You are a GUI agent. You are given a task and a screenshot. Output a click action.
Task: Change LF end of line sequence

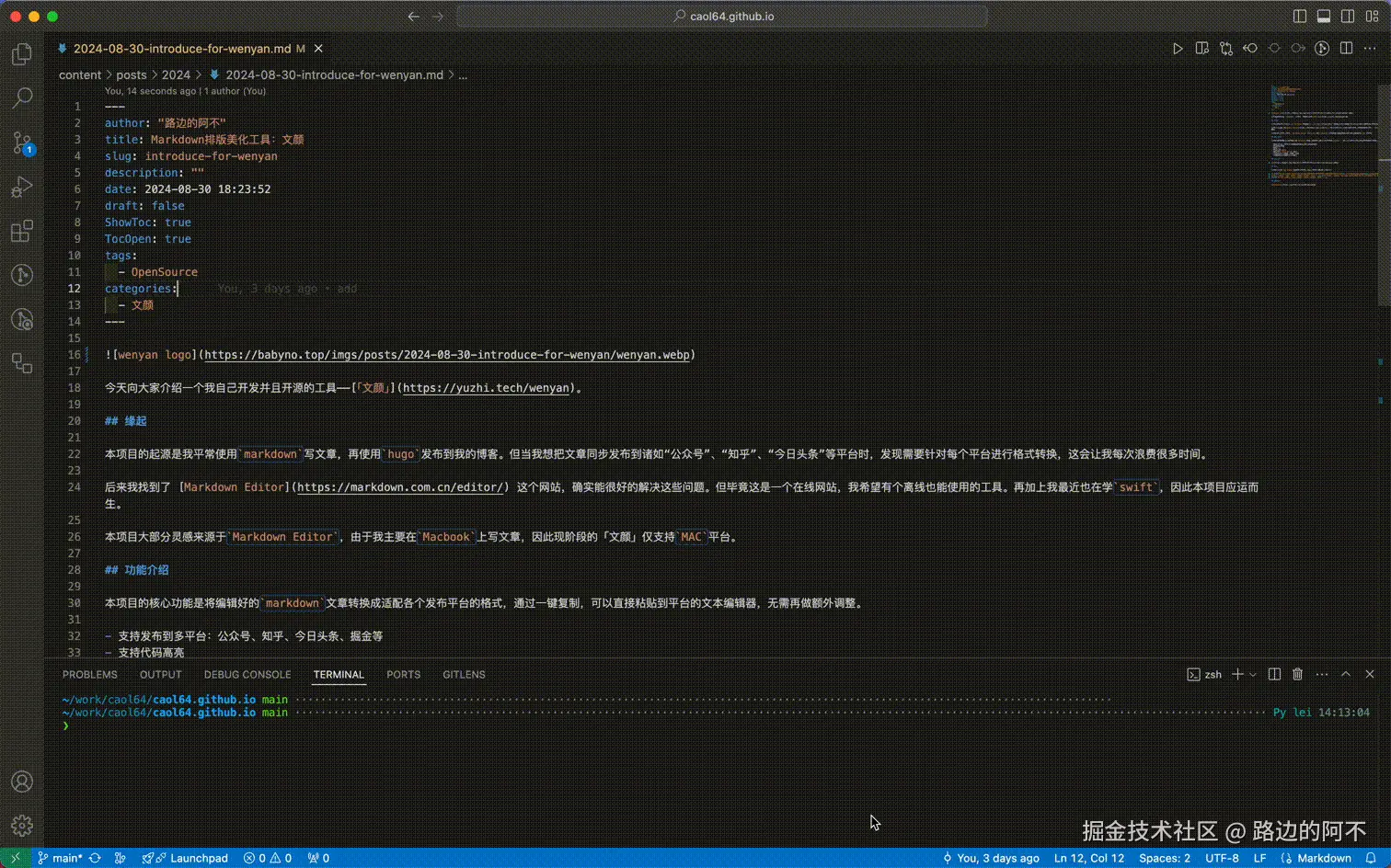pos(1259,858)
